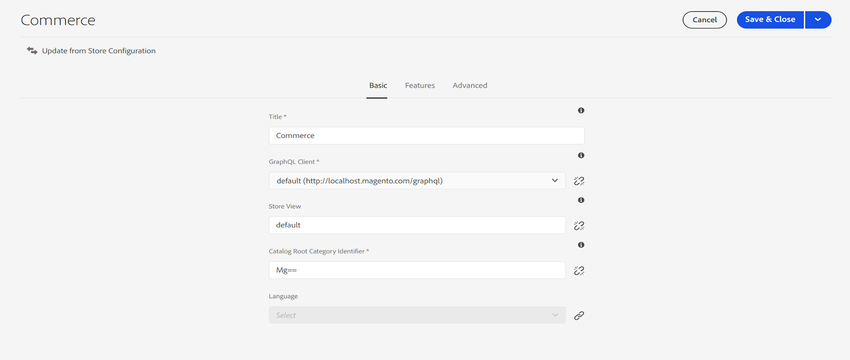Click the Store View text field
850x360 pixels.
[417, 225]
